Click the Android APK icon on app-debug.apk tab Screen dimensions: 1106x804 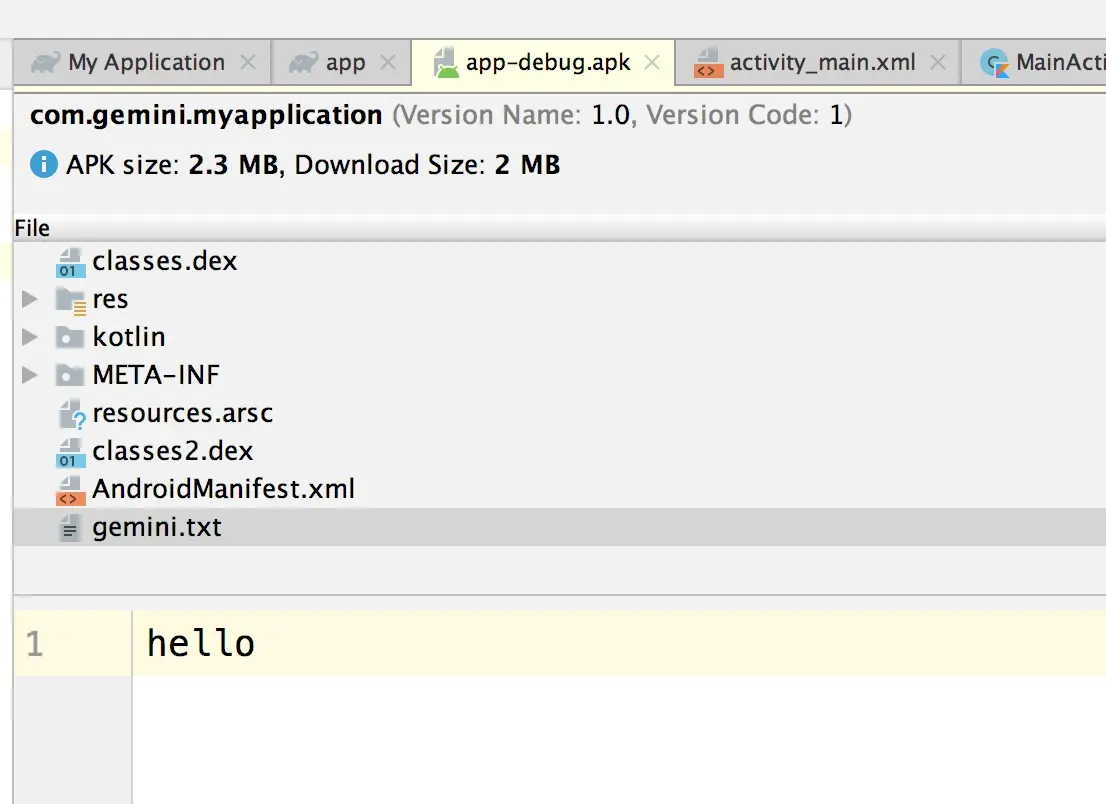(445, 63)
